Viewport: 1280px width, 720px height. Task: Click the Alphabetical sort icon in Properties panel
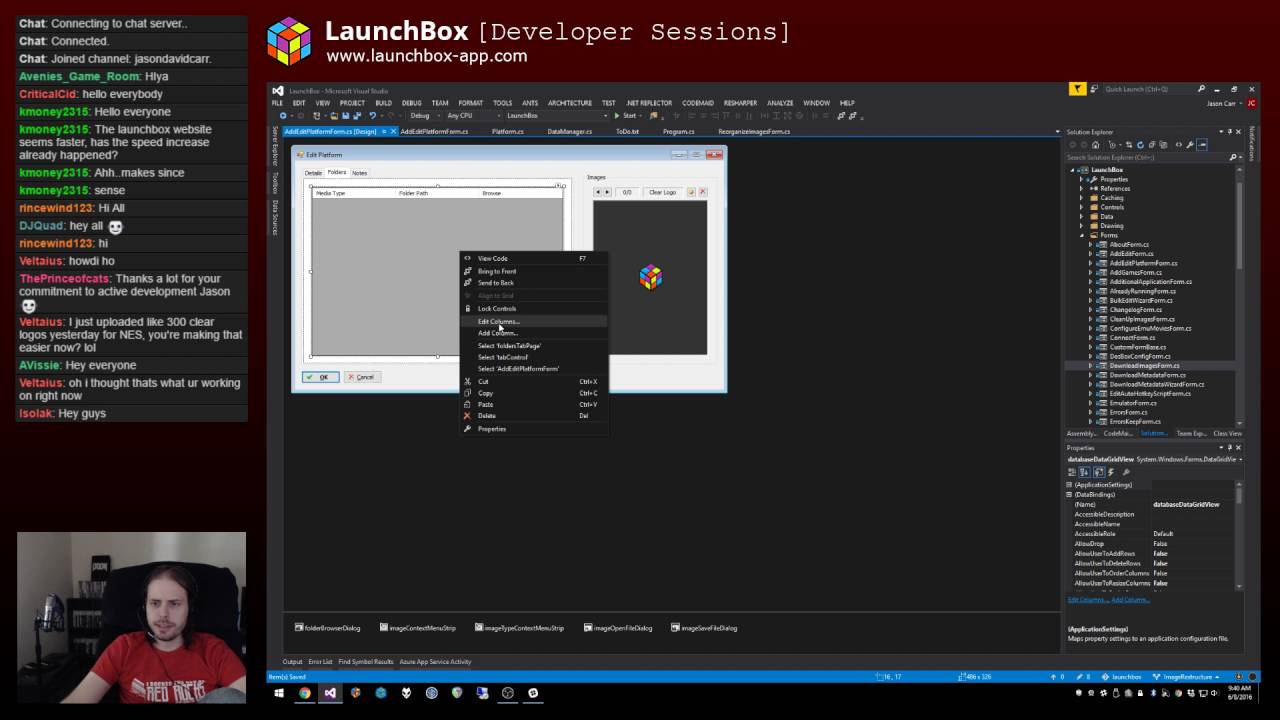1084,472
